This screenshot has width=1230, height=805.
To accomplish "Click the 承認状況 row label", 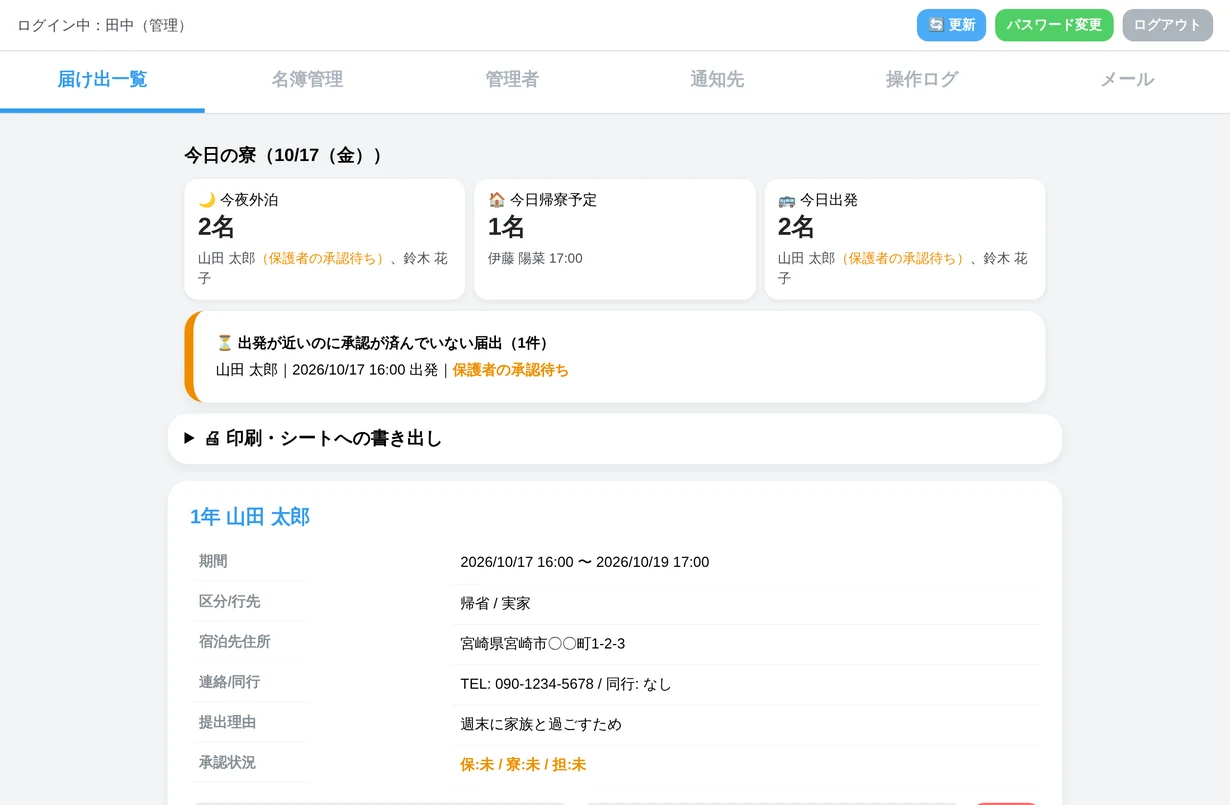I will pyautogui.click(x=227, y=762).
